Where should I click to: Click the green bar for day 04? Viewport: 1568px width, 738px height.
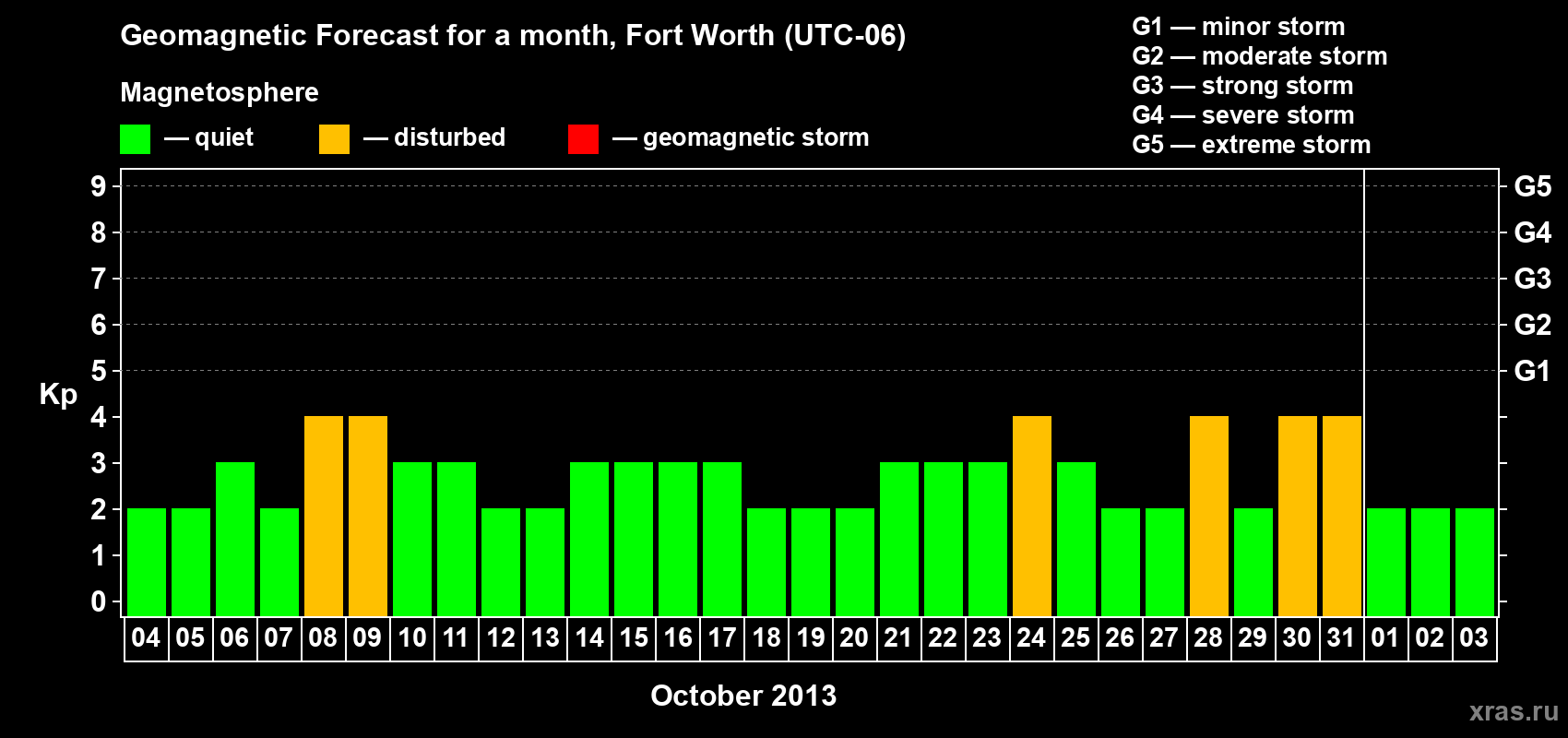coord(147,563)
